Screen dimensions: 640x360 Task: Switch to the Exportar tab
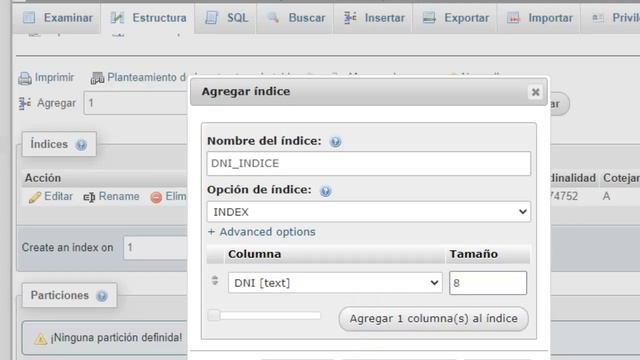pos(455,18)
